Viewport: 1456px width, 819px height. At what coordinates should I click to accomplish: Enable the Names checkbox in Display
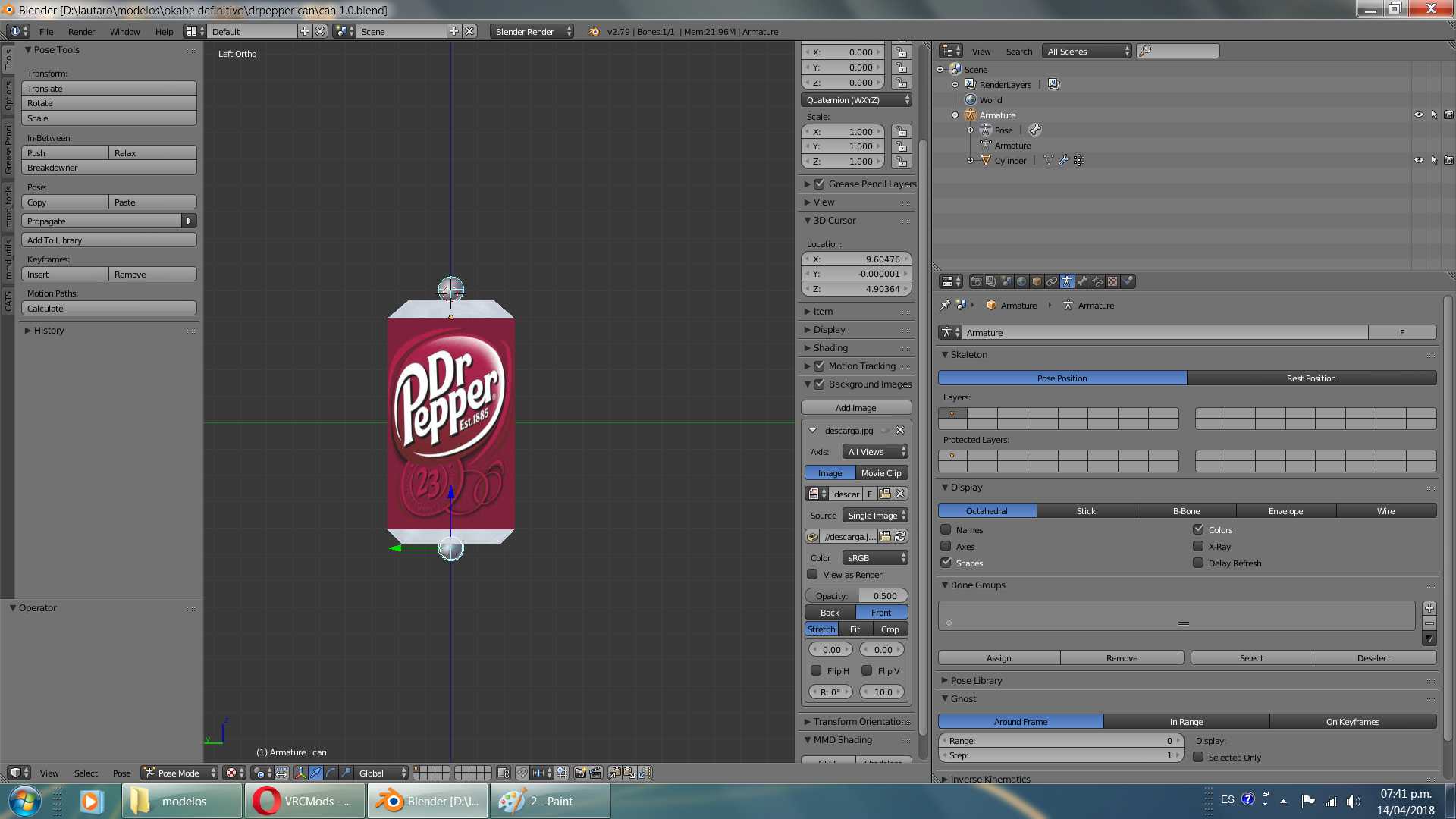tap(946, 529)
